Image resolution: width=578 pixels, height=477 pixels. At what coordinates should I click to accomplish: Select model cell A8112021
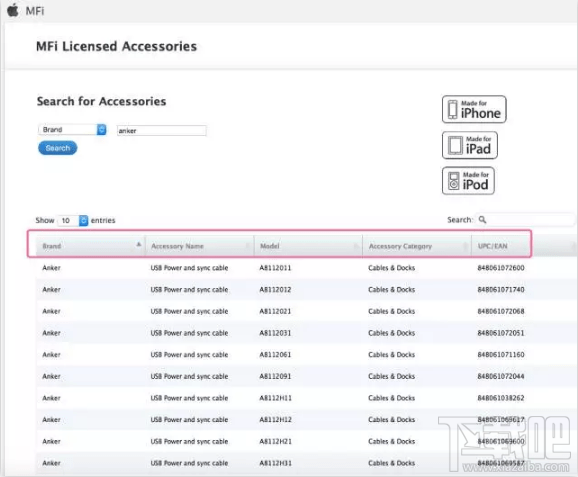275,311
